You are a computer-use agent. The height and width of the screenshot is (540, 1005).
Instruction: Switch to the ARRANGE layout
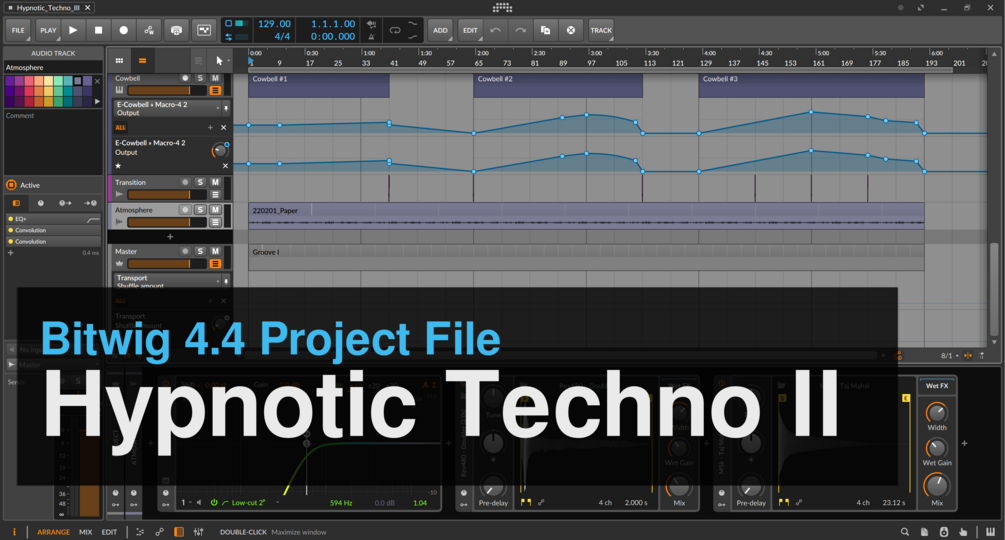click(53, 532)
